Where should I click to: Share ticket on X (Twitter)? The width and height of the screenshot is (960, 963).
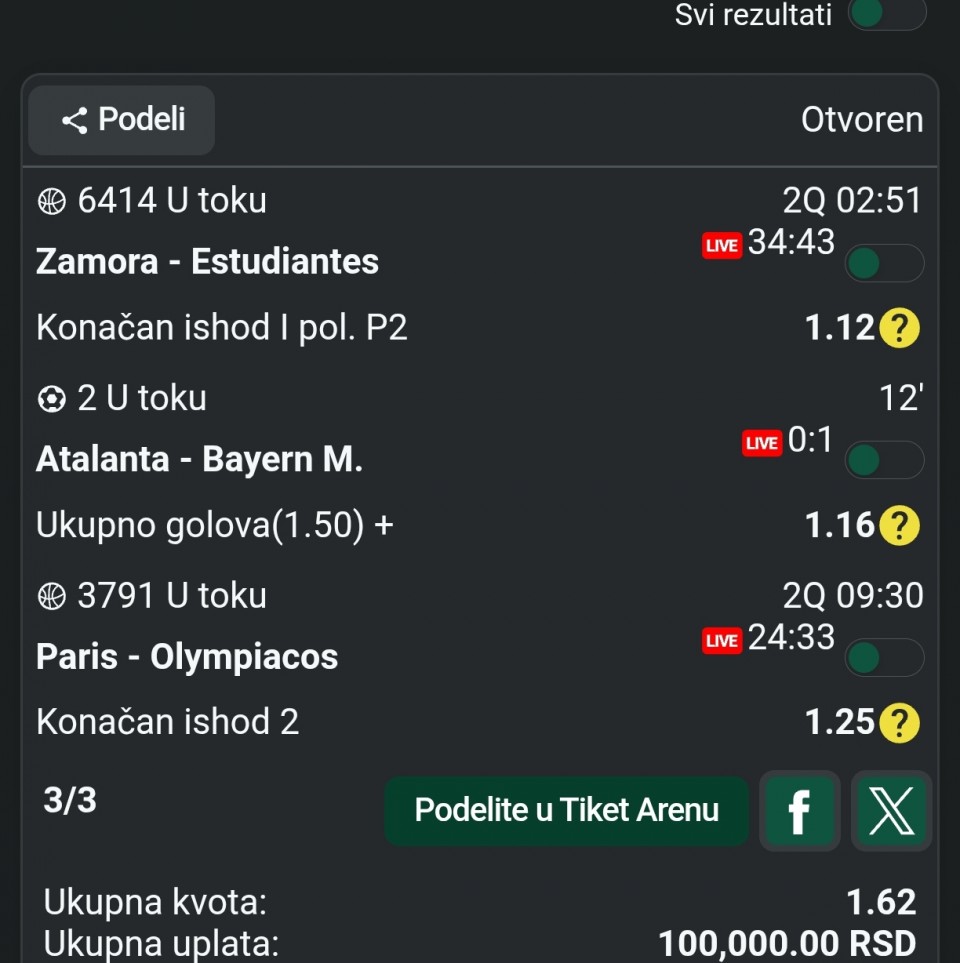[891, 810]
